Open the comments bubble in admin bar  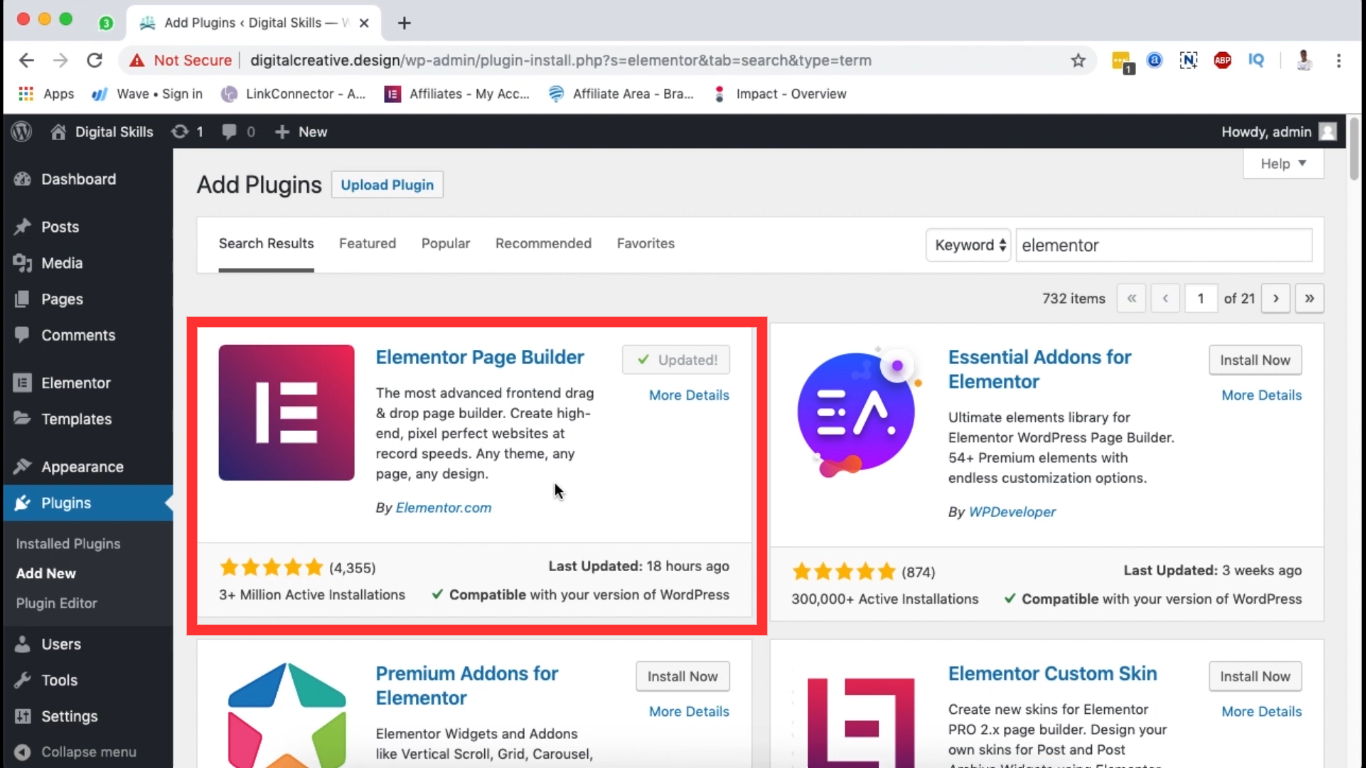point(238,132)
